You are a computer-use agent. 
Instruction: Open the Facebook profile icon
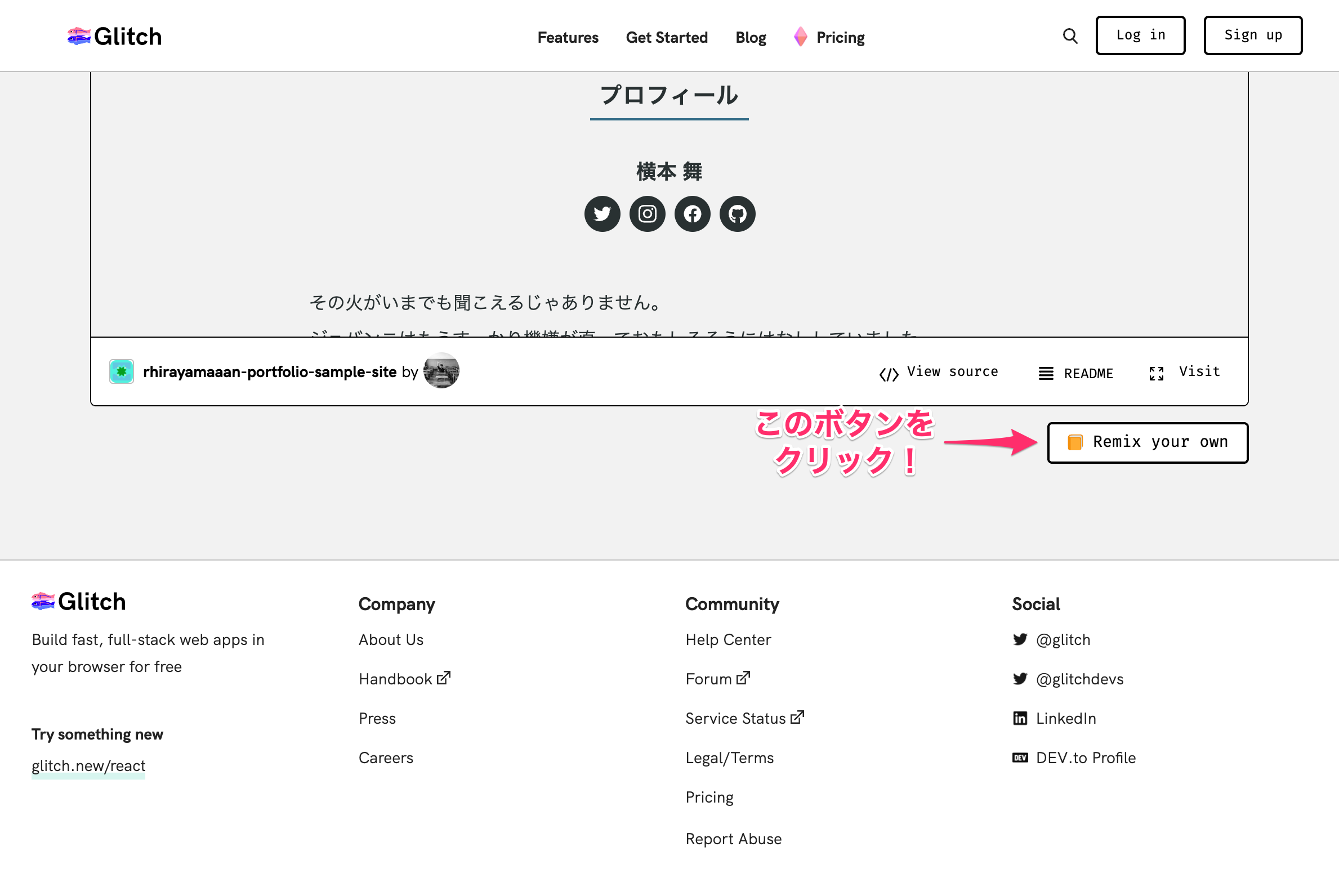pos(693,214)
